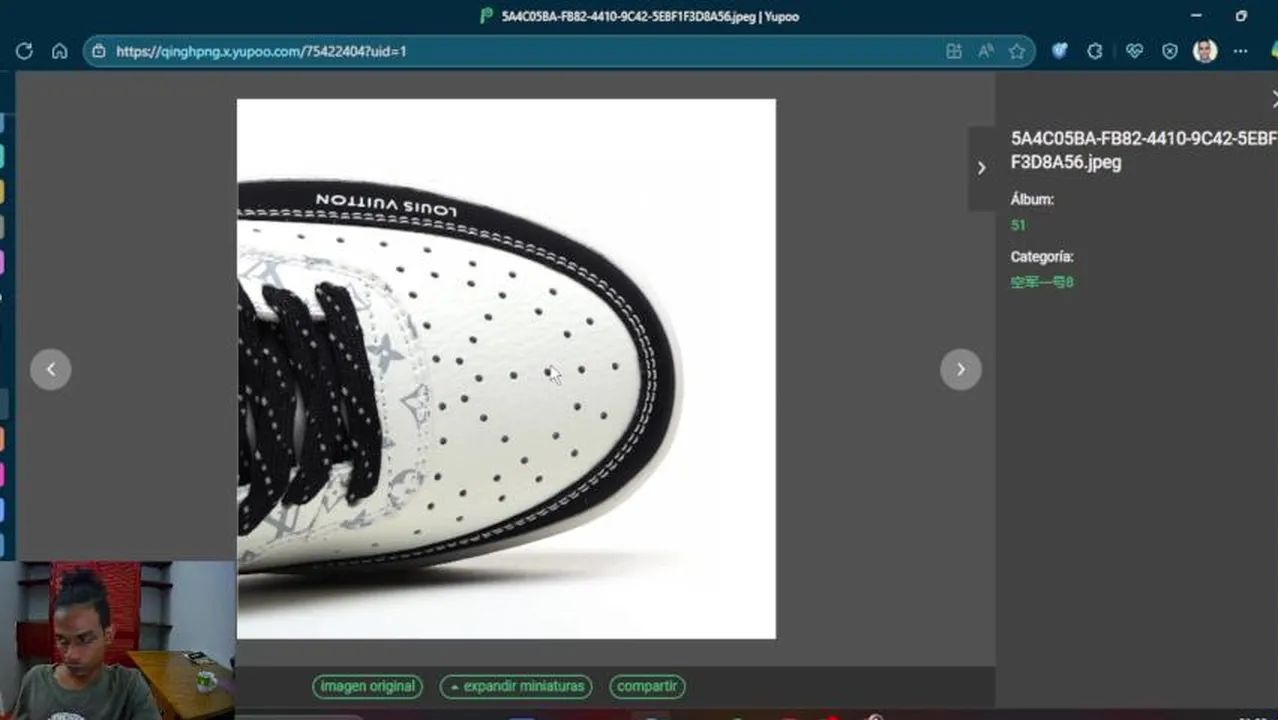Click the yupoo URL address bar

[559, 51]
